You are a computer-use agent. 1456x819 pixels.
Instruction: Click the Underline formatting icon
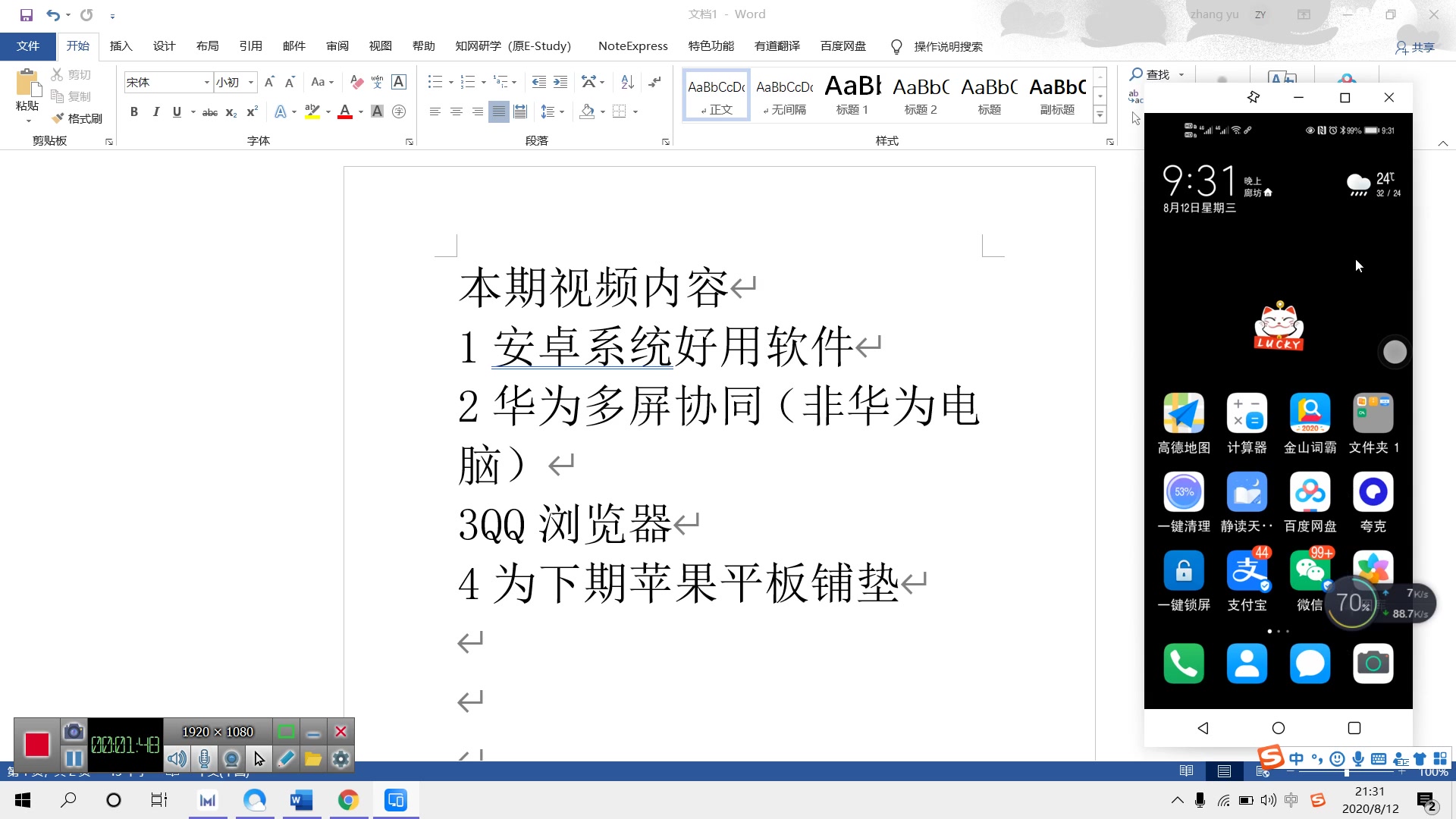click(177, 111)
